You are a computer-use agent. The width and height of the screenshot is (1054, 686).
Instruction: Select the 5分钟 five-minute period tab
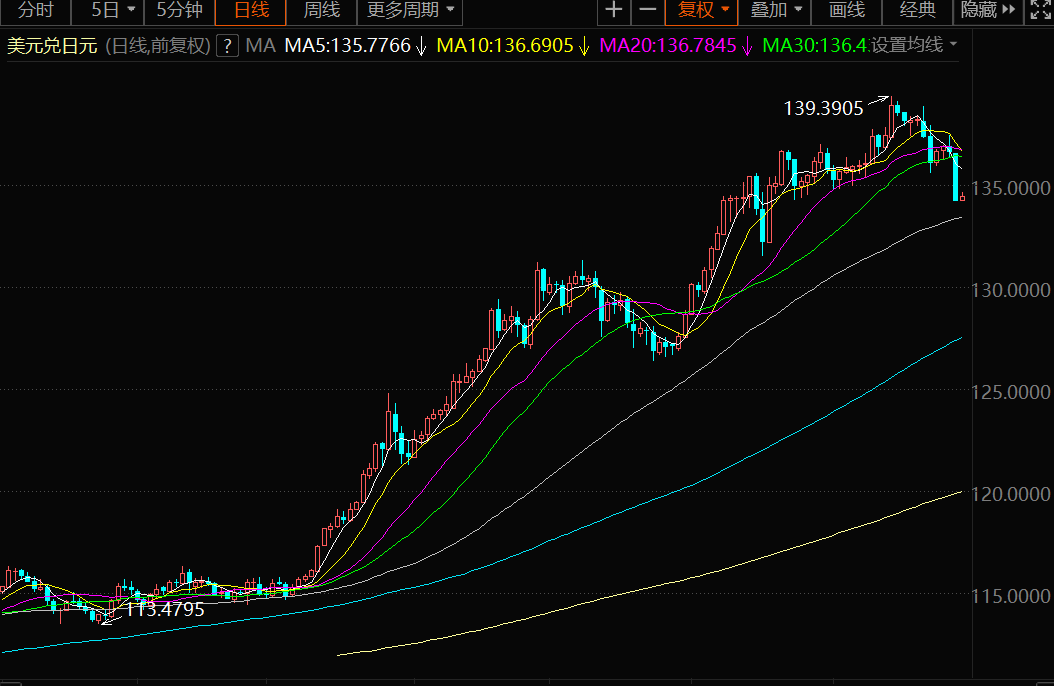click(179, 11)
